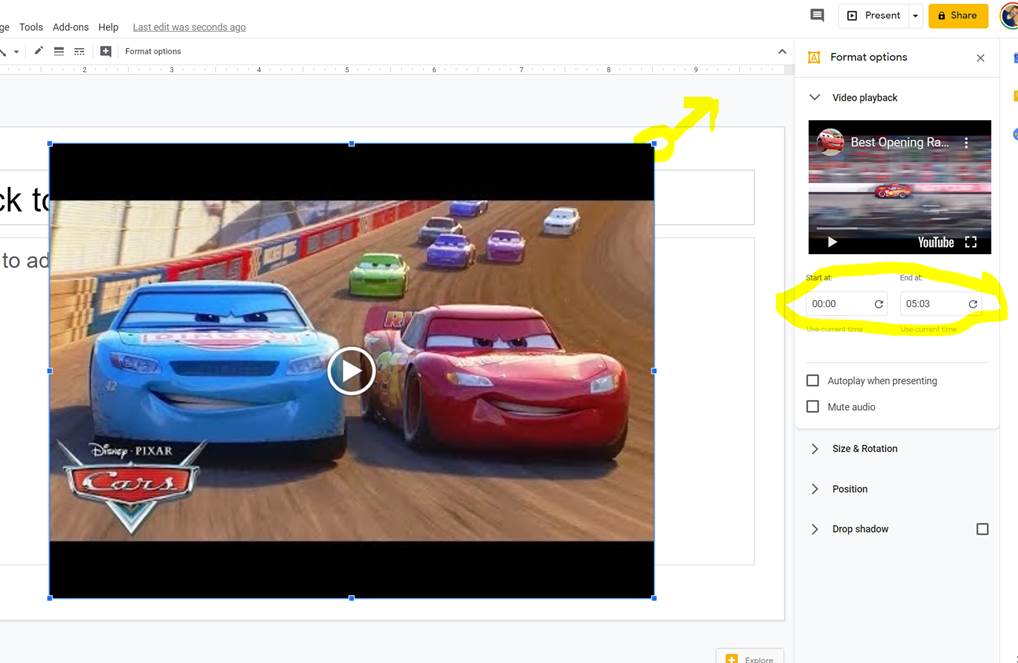Open the Add-ons menu
Viewport: 1018px width, 663px height.
point(70,27)
